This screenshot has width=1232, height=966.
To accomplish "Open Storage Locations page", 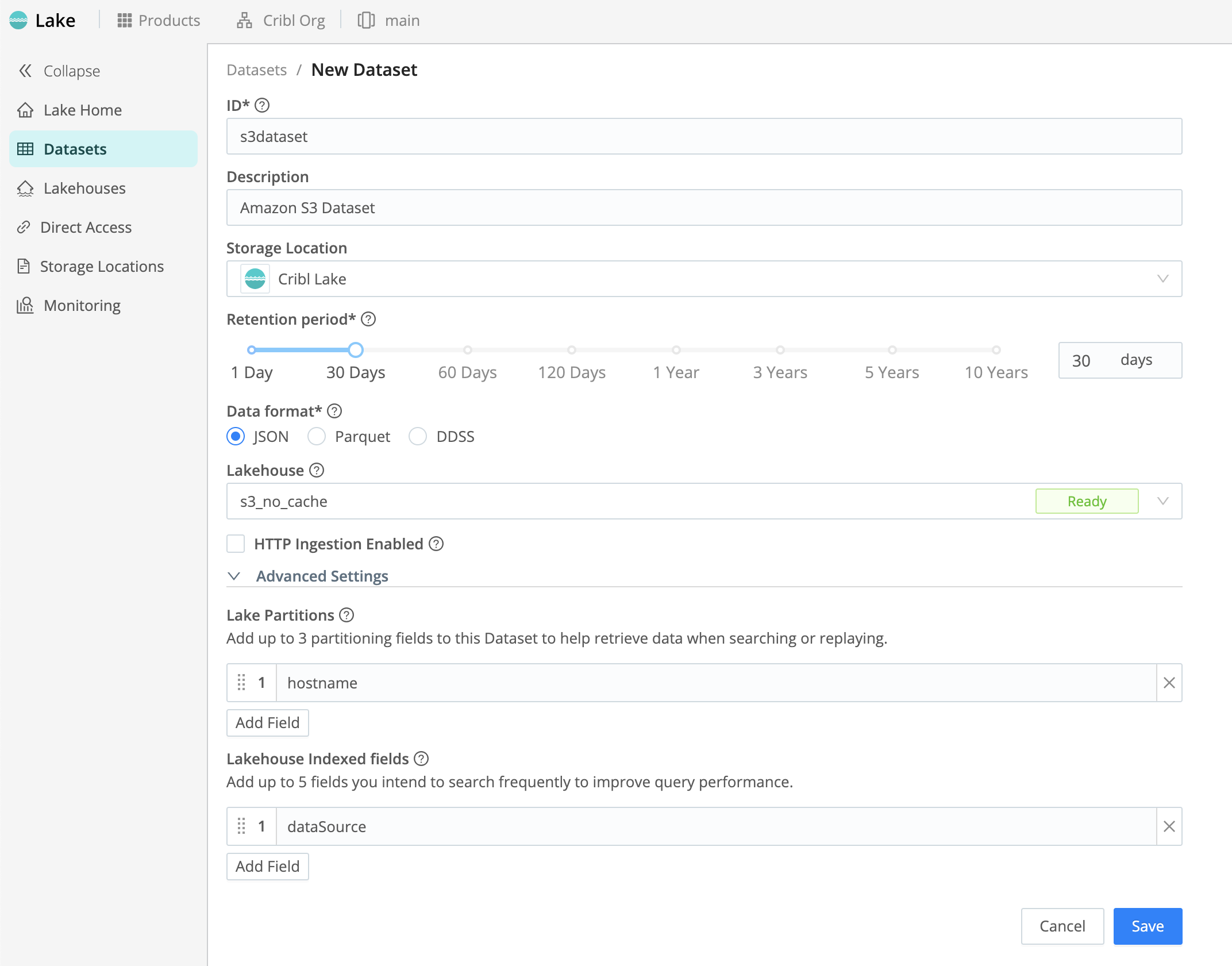I will 101,266.
